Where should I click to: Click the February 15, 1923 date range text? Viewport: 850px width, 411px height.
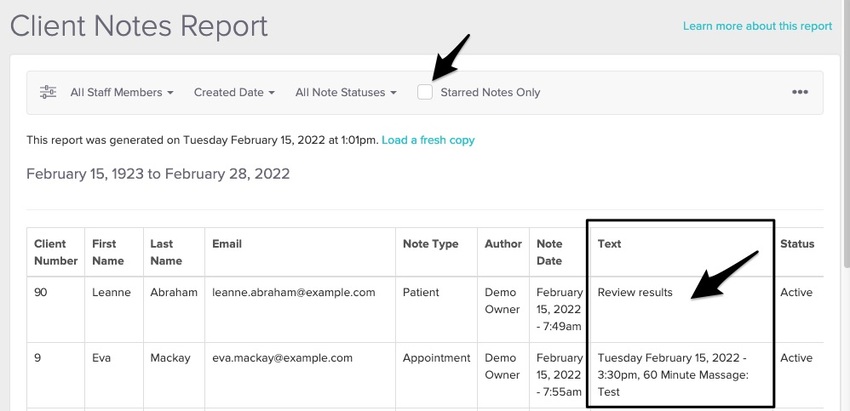pyautogui.click(x=158, y=174)
